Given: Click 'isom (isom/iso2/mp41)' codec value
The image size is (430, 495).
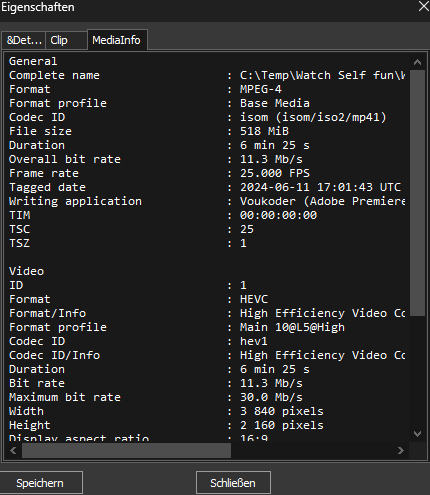Looking at the screenshot, I should [313, 117].
